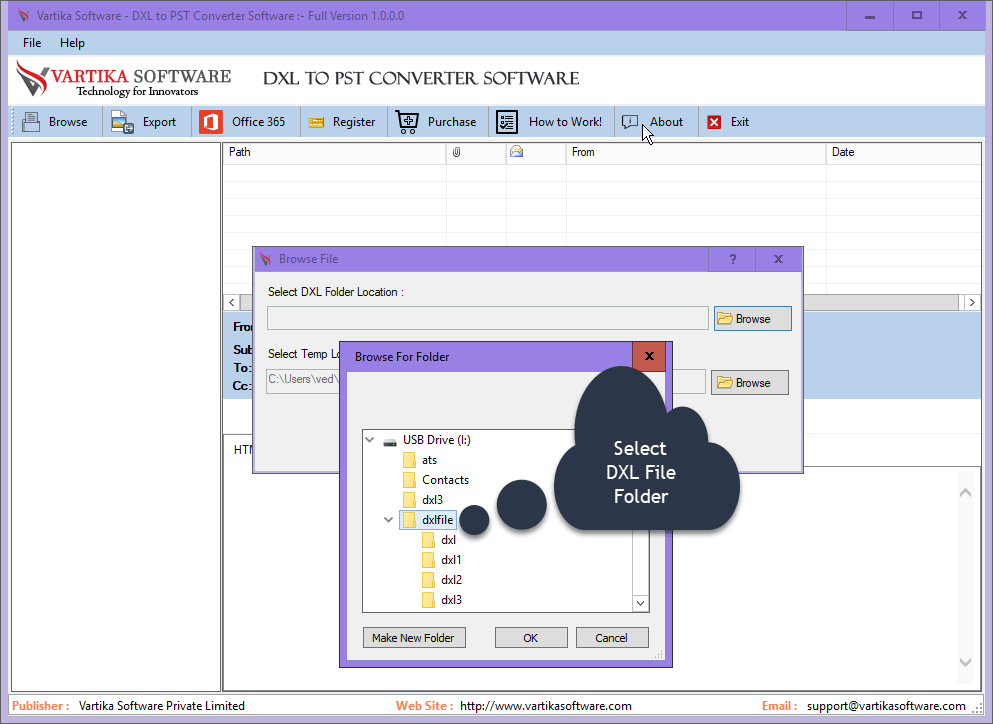Image resolution: width=993 pixels, height=724 pixels.
Task: Click the How to Work checklist icon
Action: 507,122
